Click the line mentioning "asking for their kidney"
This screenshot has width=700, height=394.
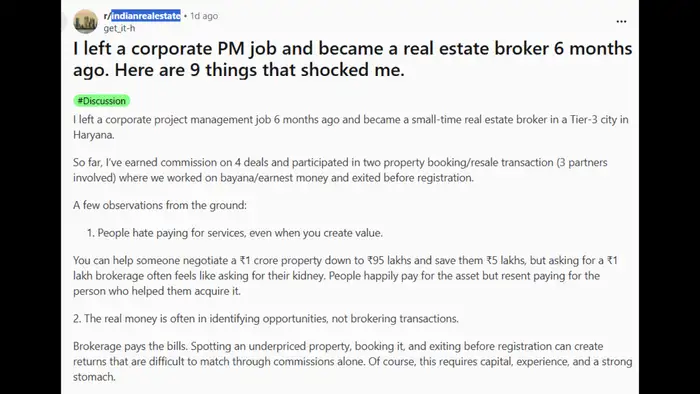pyautogui.click(x=336, y=276)
